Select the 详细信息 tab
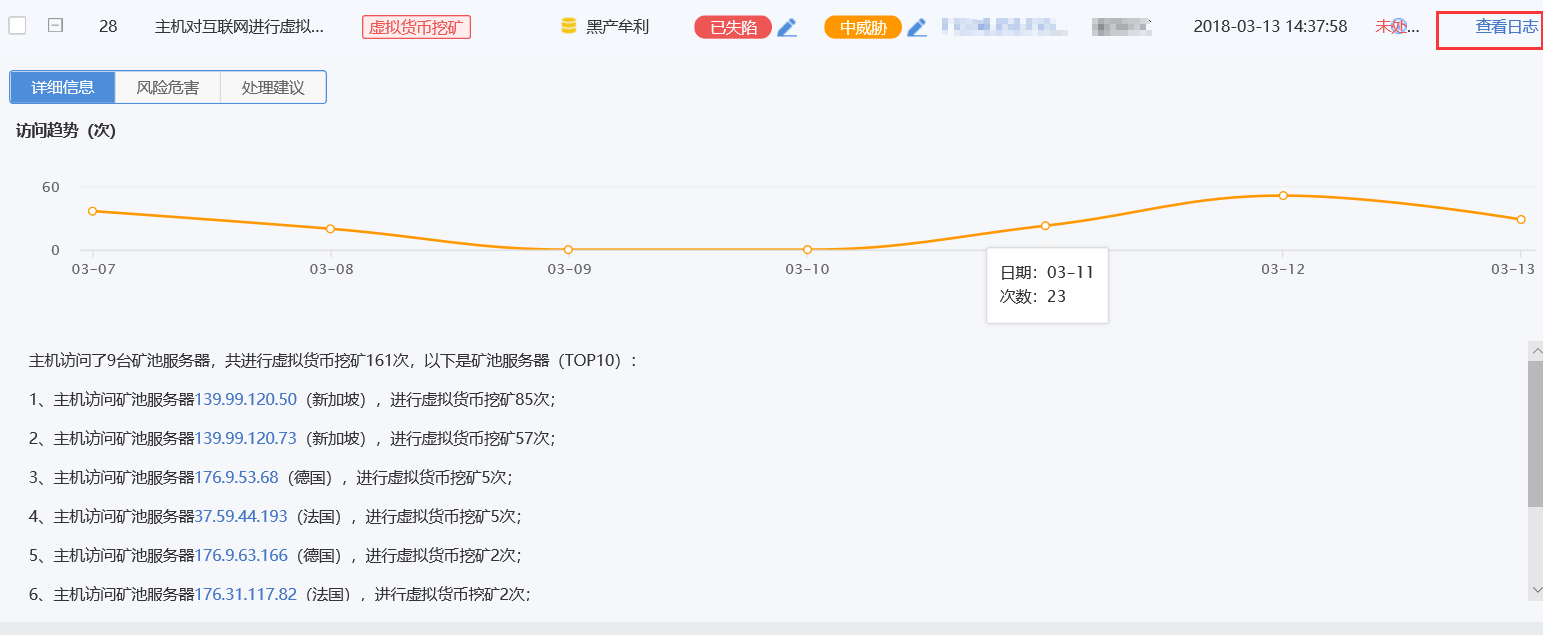The image size is (1543, 636). pos(62,87)
